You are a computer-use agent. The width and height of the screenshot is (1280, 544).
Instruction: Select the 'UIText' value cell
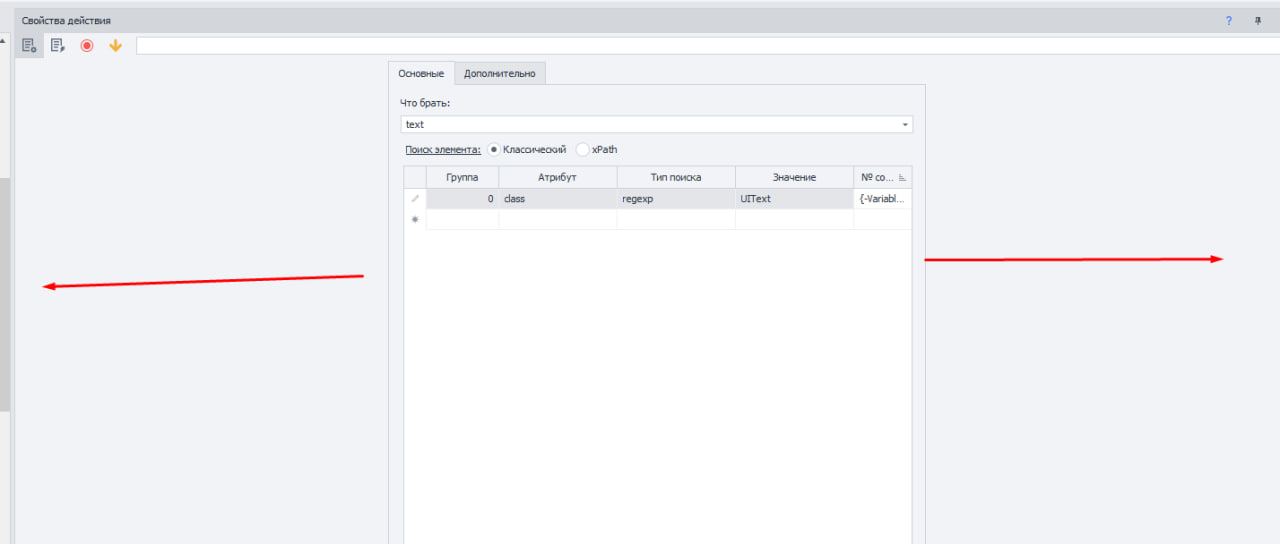click(794, 199)
